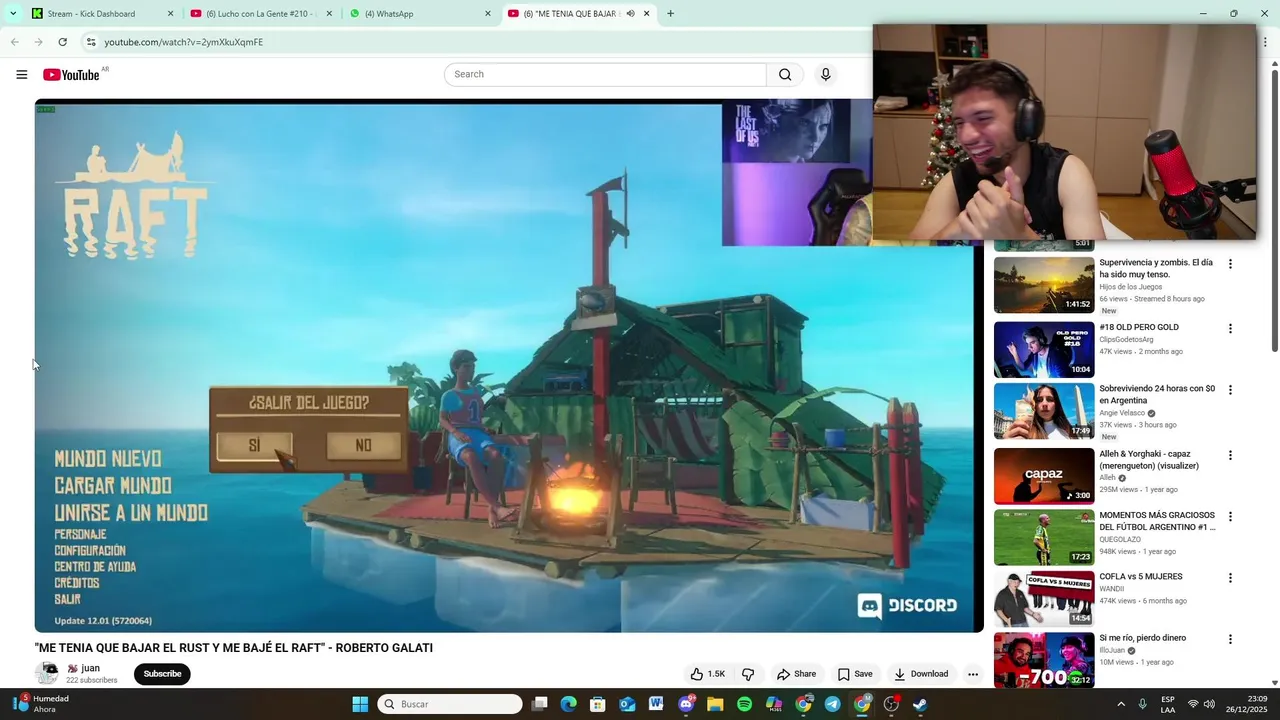View site information icon in address bar
This screenshot has height=720, width=1280.
[x=90, y=42]
